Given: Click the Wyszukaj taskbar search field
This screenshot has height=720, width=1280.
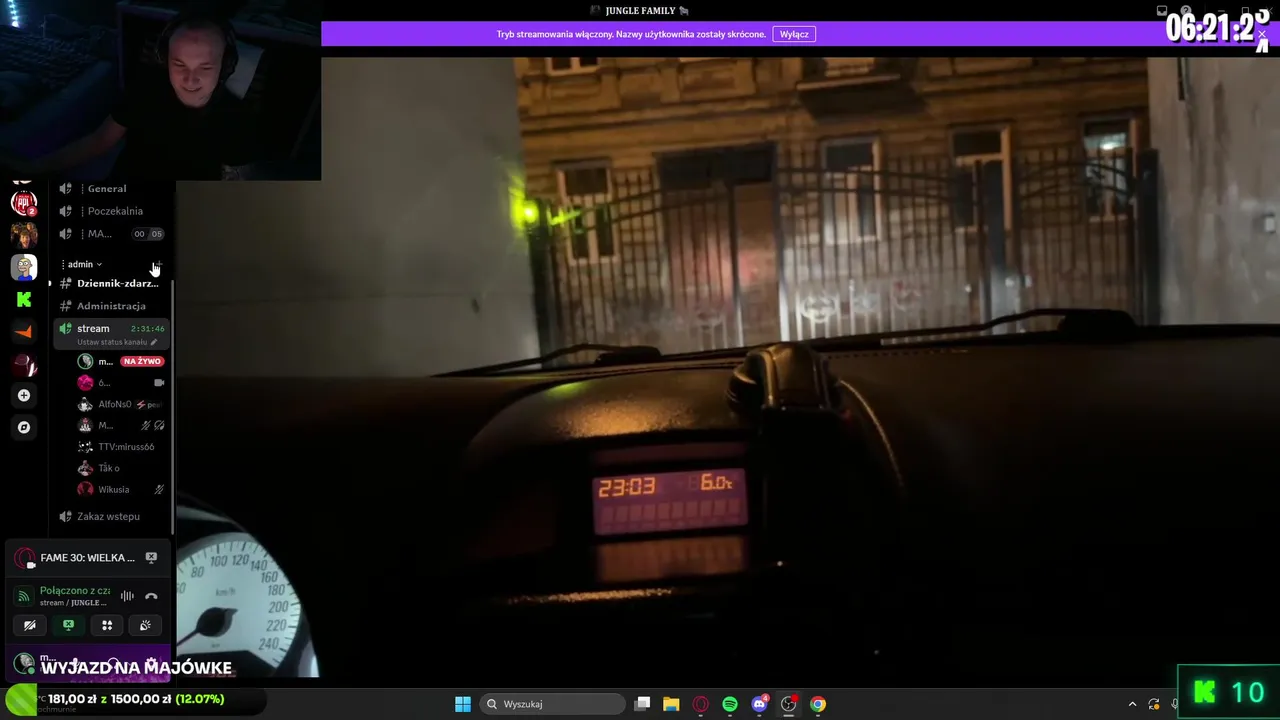Looking at the screenshot, I should point(551,704).
